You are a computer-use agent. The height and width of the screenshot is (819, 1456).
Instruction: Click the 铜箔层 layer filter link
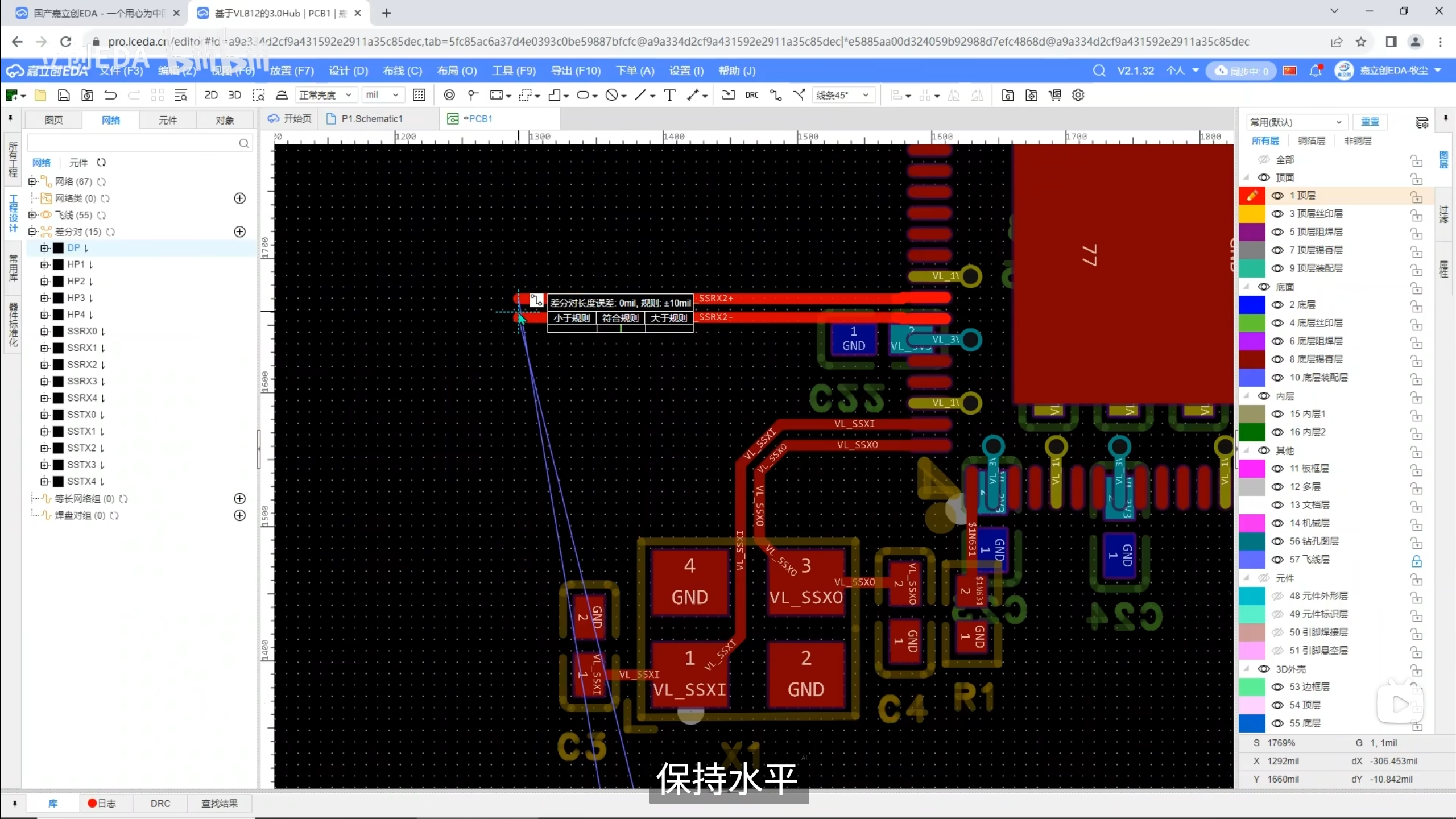pos(1311,140)
